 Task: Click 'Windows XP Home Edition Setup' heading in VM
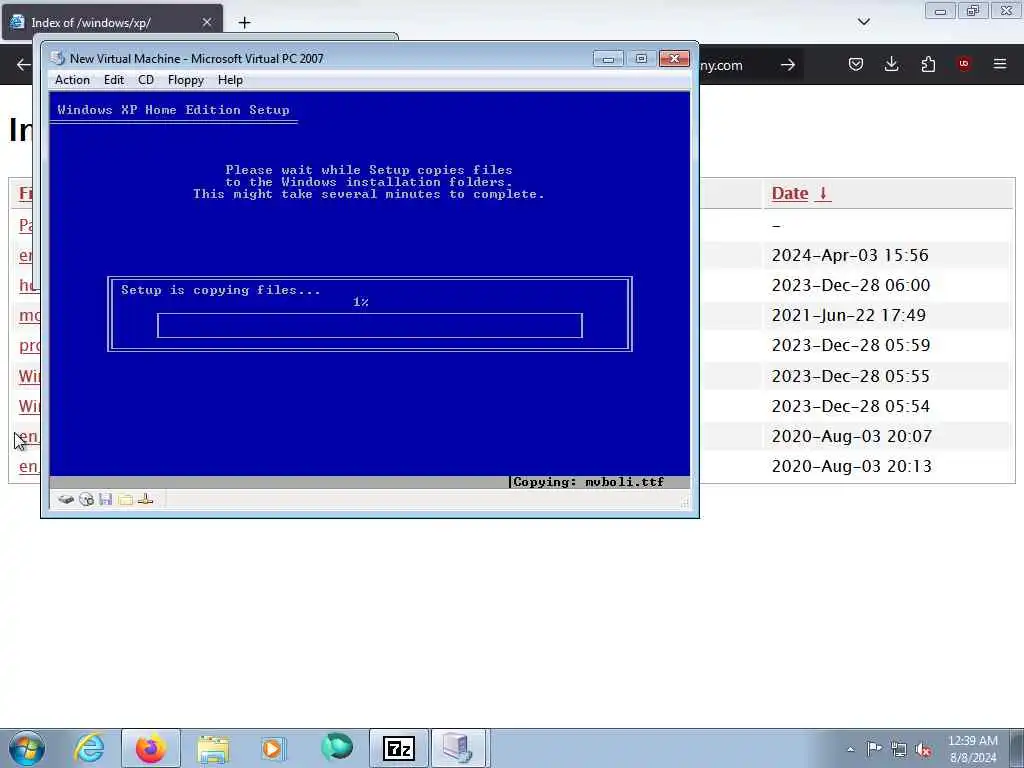173,110
